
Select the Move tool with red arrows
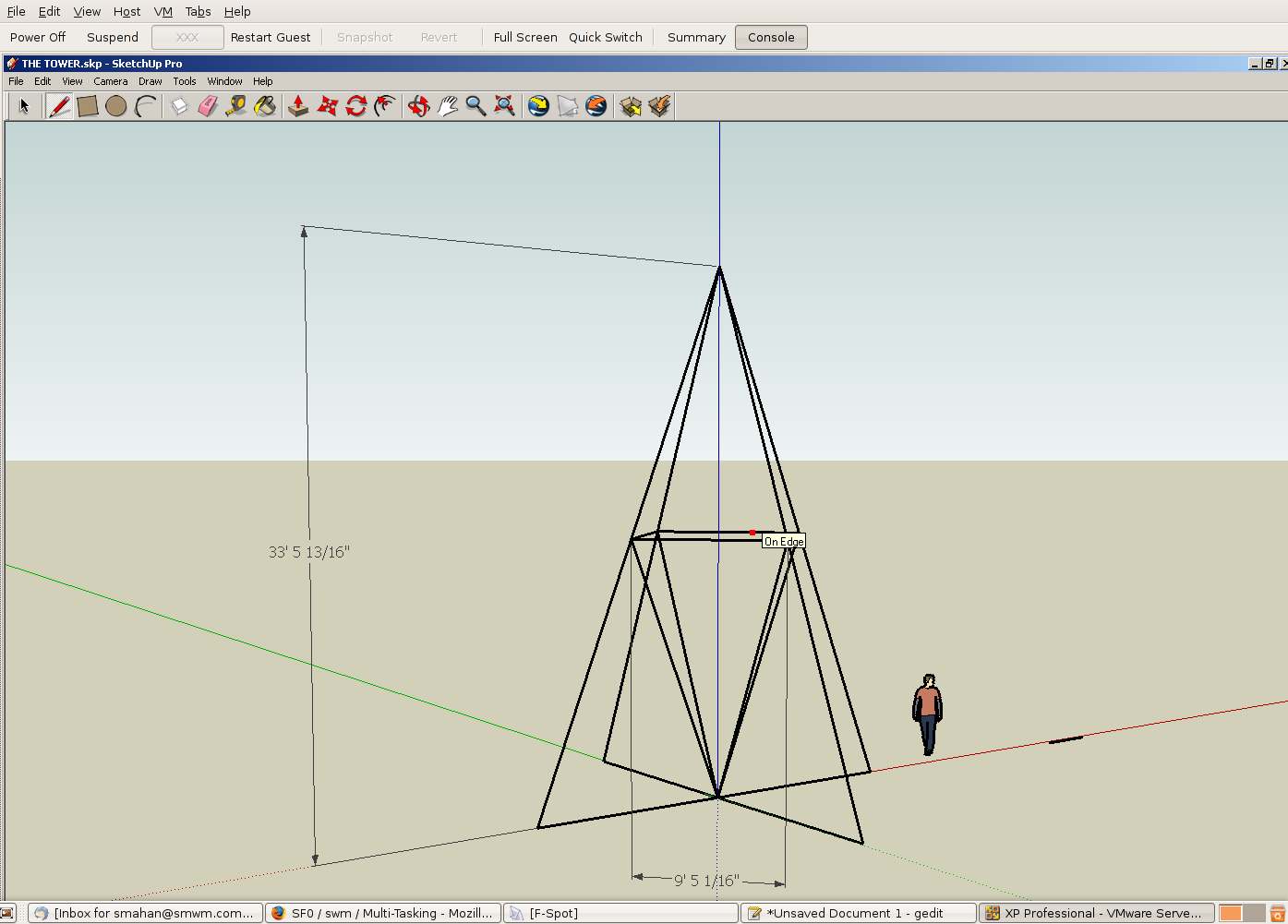(327, 106)
